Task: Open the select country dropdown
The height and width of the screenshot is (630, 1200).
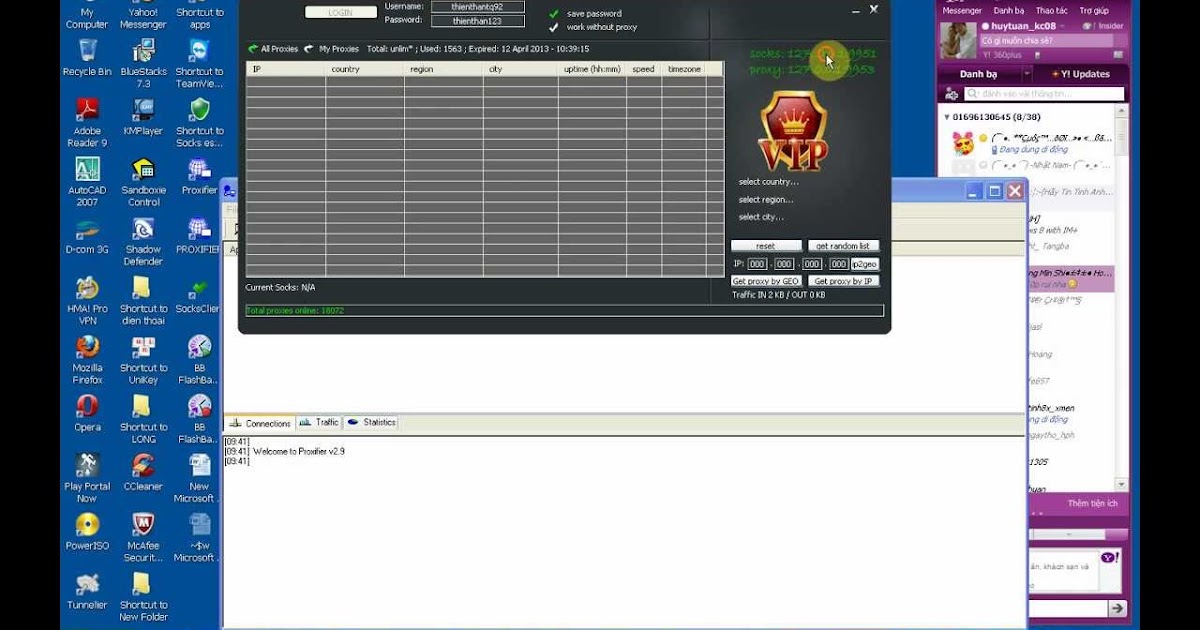Action: click(768, 182)
